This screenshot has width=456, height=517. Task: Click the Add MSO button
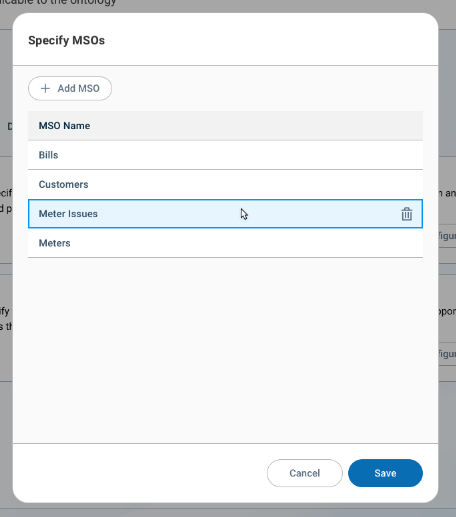point(70,88)
